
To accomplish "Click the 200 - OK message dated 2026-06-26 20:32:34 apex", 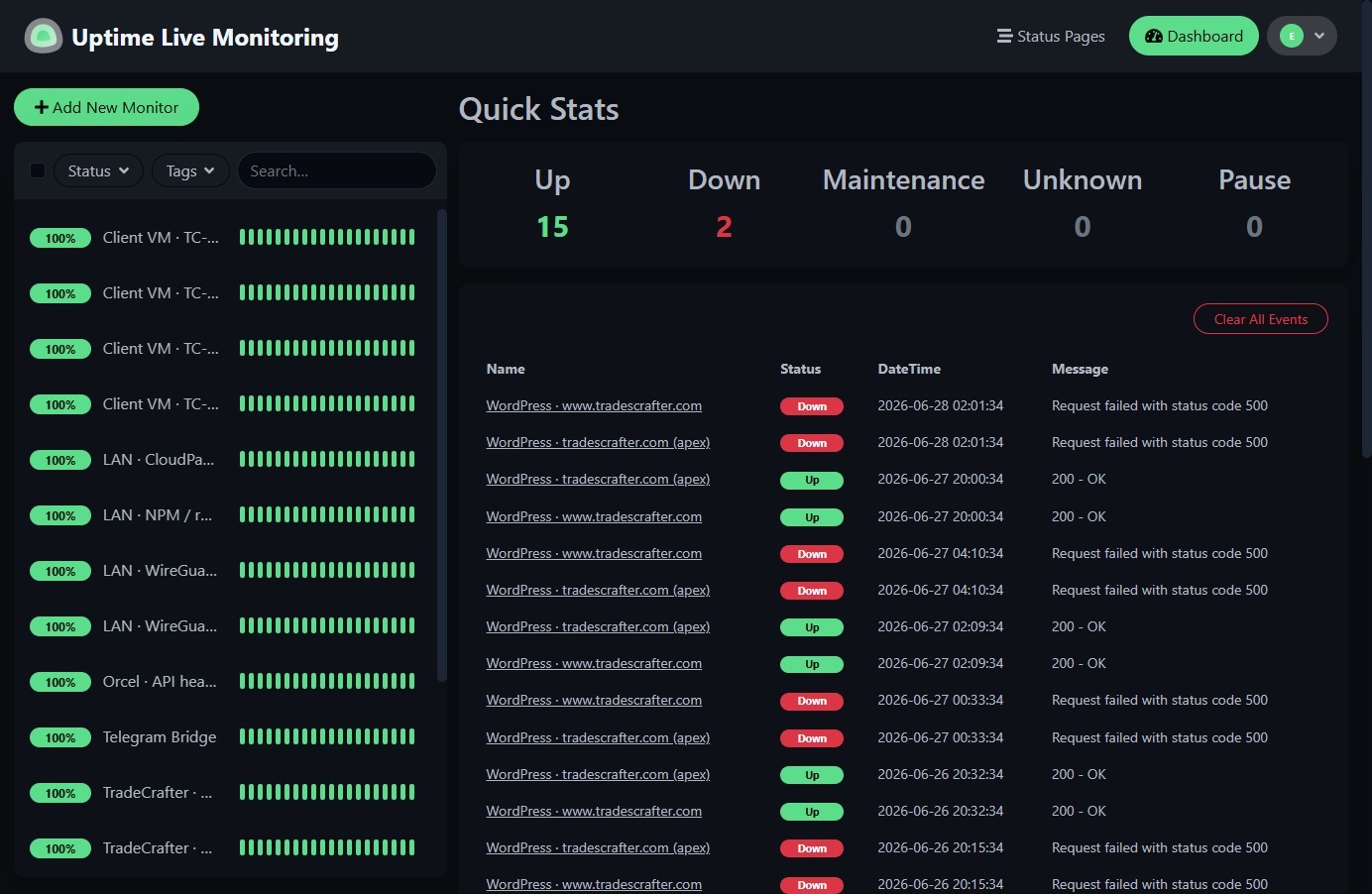I will pyautogui.click(x=1079, y=774).
